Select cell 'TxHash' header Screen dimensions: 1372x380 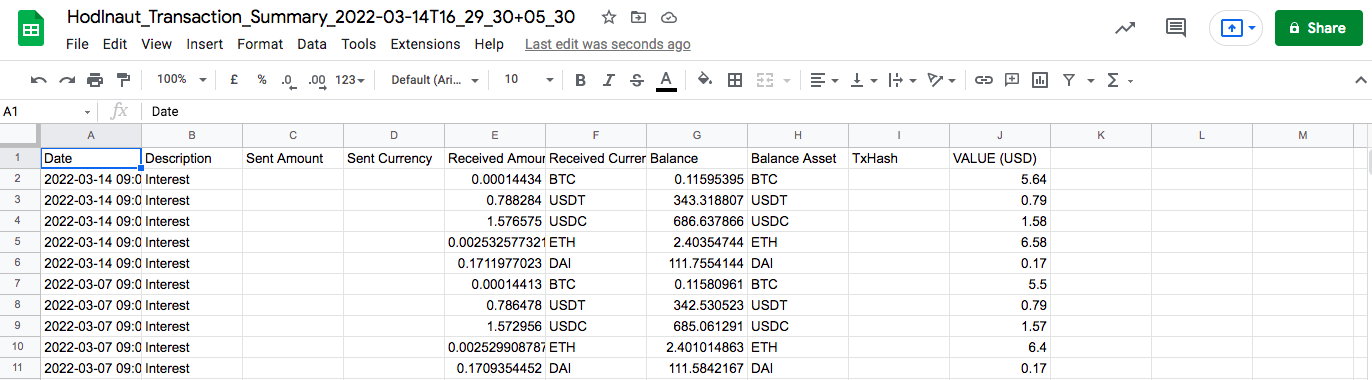899,158
